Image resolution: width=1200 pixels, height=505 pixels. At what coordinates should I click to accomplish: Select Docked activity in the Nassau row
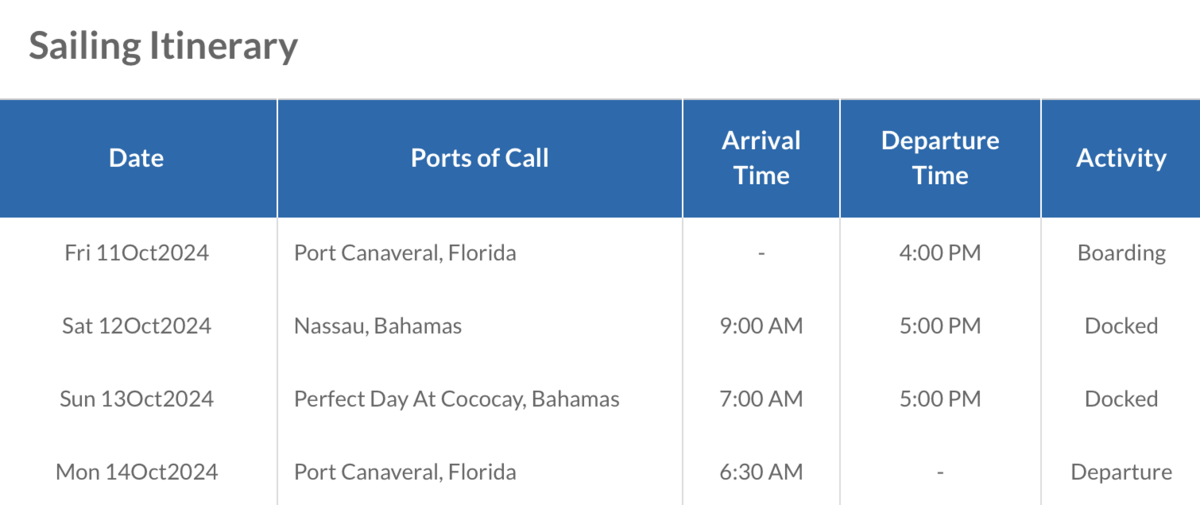[1121, 326]
